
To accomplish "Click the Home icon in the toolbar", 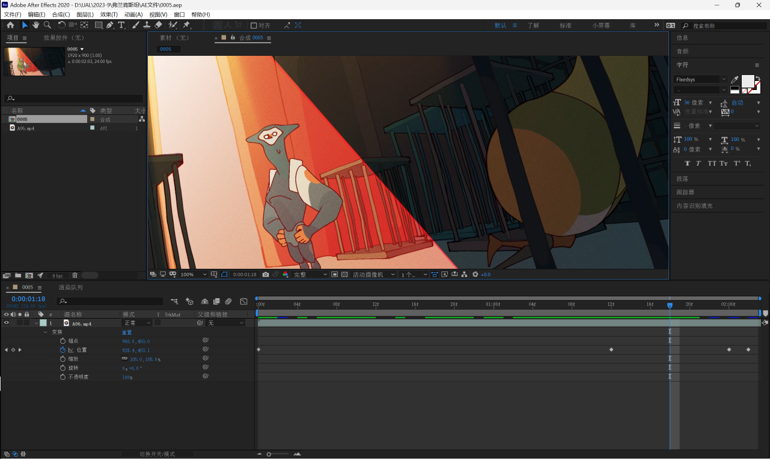I will coord(10,25).
